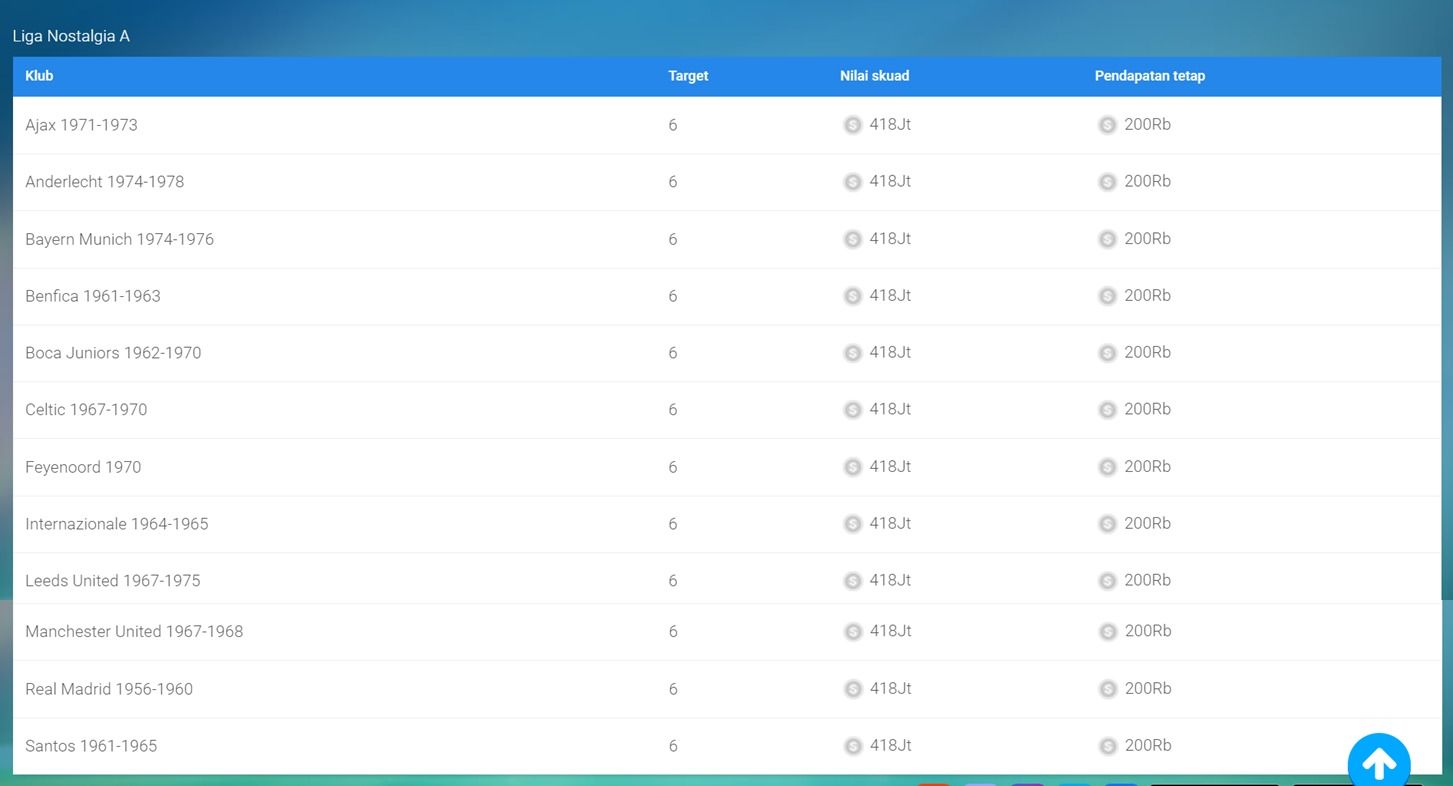The image size is (1453, 786).
Task: Select club Boca Juniors 1962-1970
Action: pos(113,353)
